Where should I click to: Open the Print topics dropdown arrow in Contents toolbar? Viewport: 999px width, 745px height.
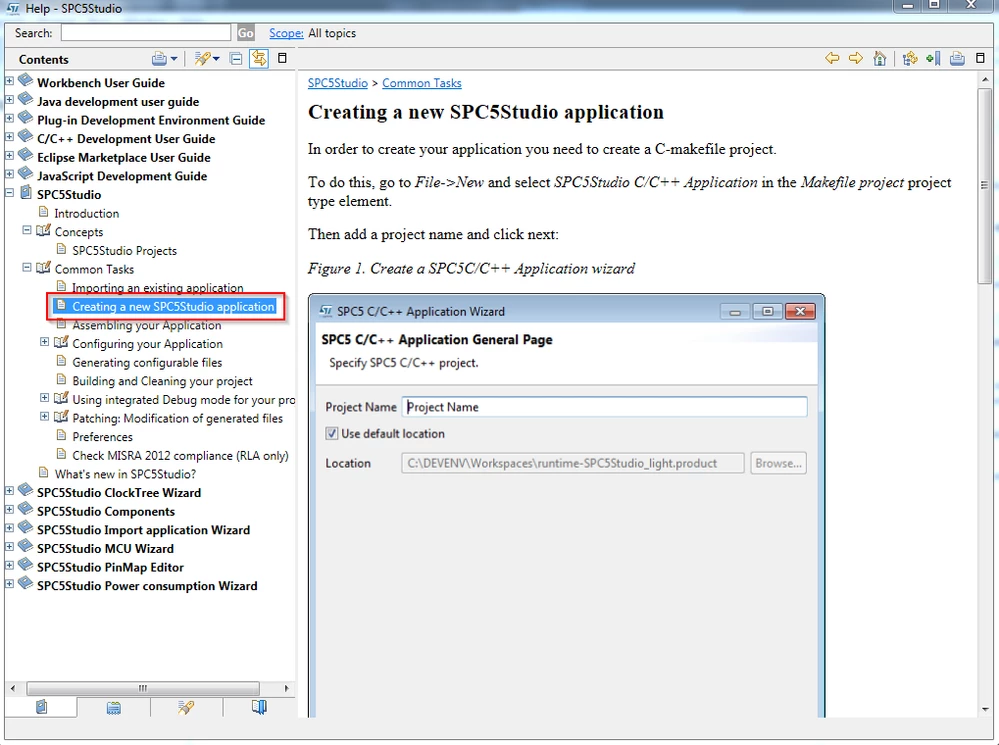(x=174, y=59)
